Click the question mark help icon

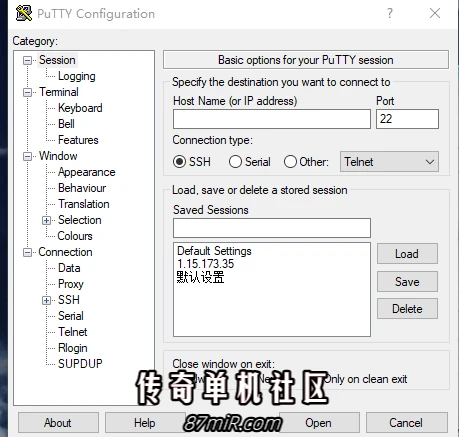pos(390,13)
